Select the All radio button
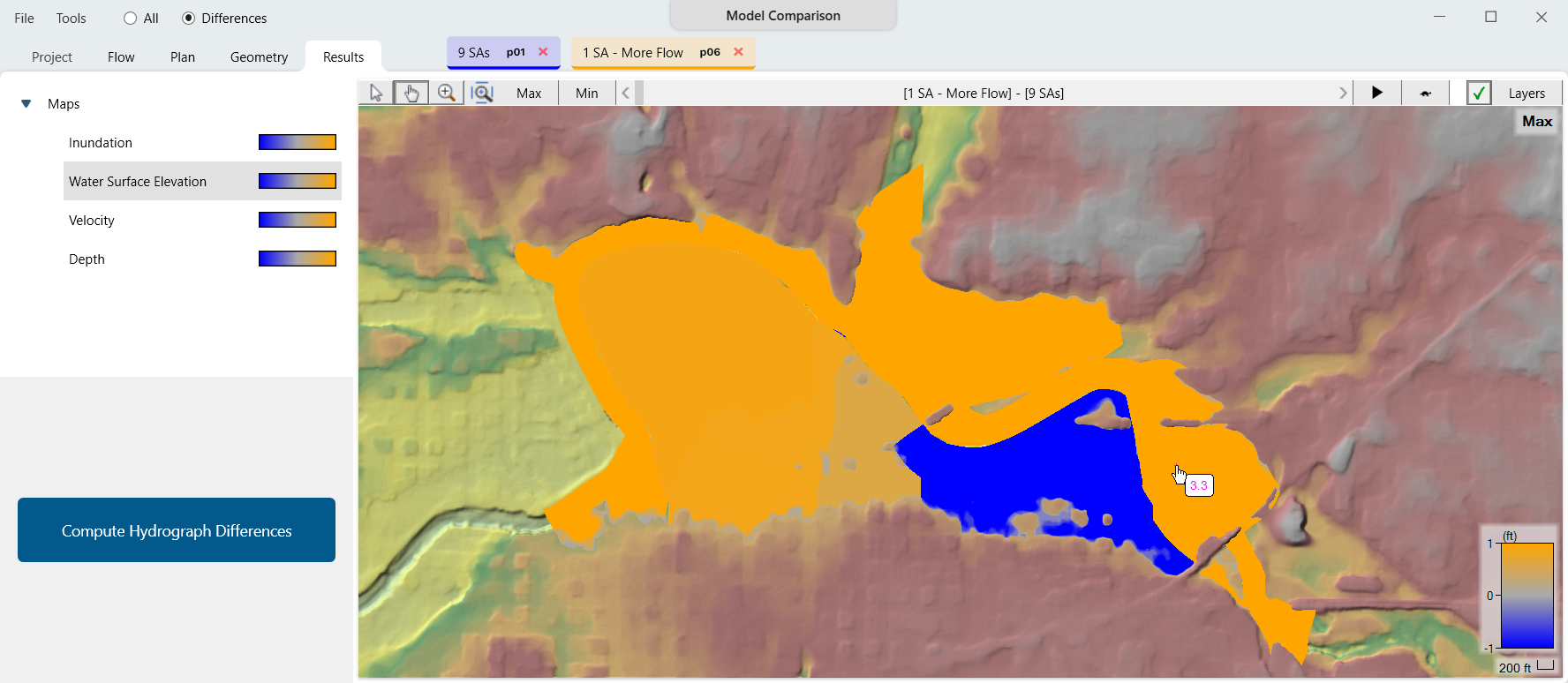1568x683 pixels. click(x=131, y=19)
